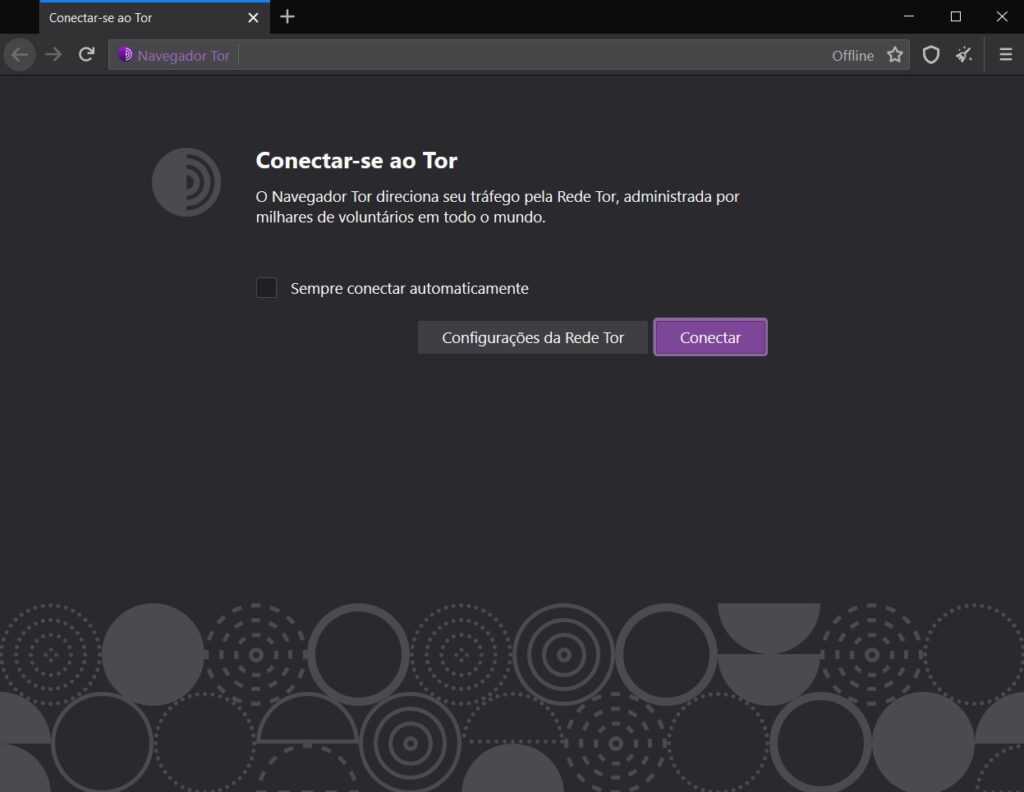
Task: Reload the page with the refresh icon
Action: click(86, 54)
